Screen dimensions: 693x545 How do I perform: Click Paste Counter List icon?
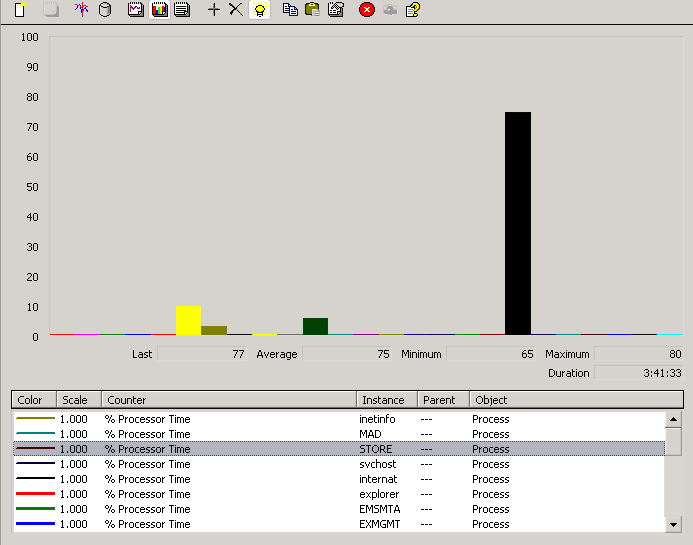click(312, 9)
